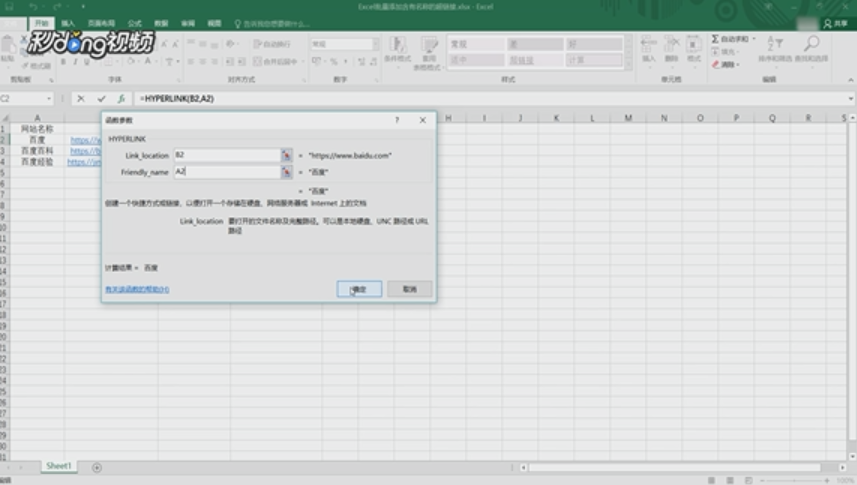
Task: Select the 常规 cell style swatch
Action: (x=476, y=44)
